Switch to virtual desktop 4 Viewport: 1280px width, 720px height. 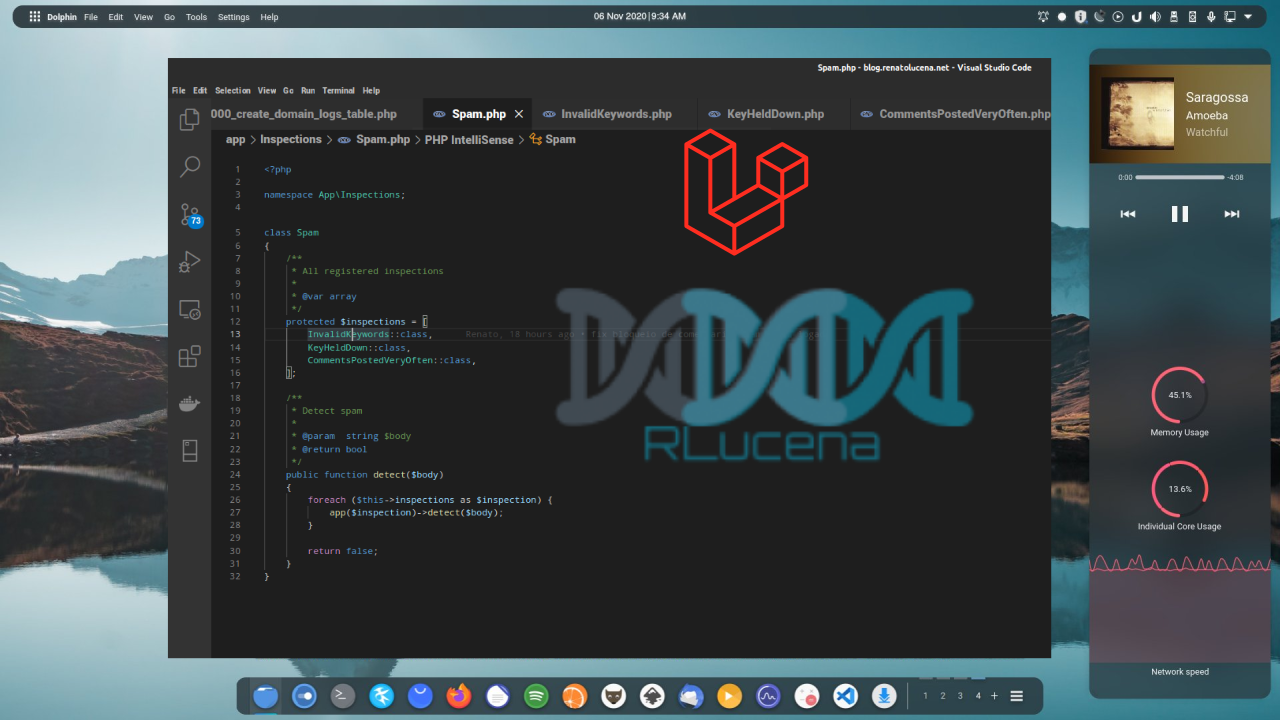click(x=978, y=696)
